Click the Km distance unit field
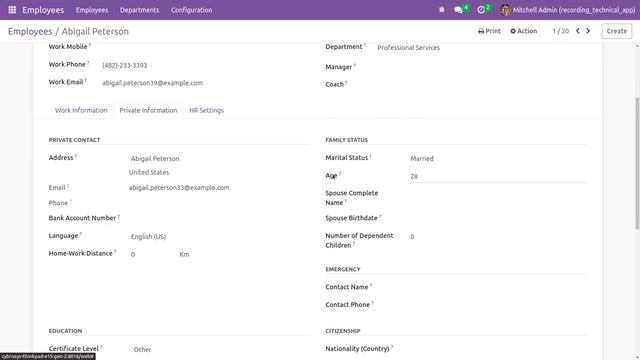640x360 pixels. (184, 254)
